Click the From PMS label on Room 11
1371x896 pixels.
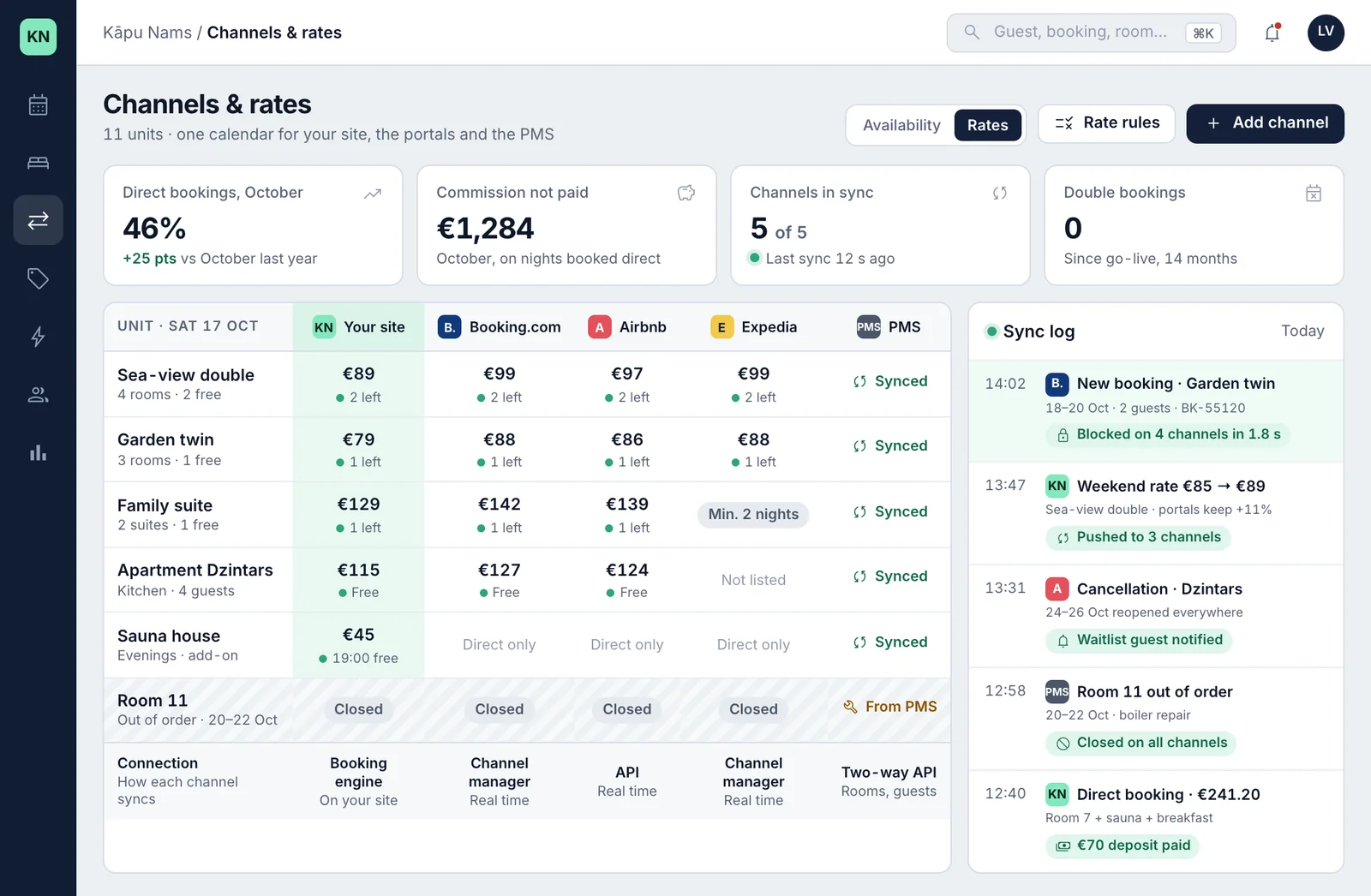890,707
